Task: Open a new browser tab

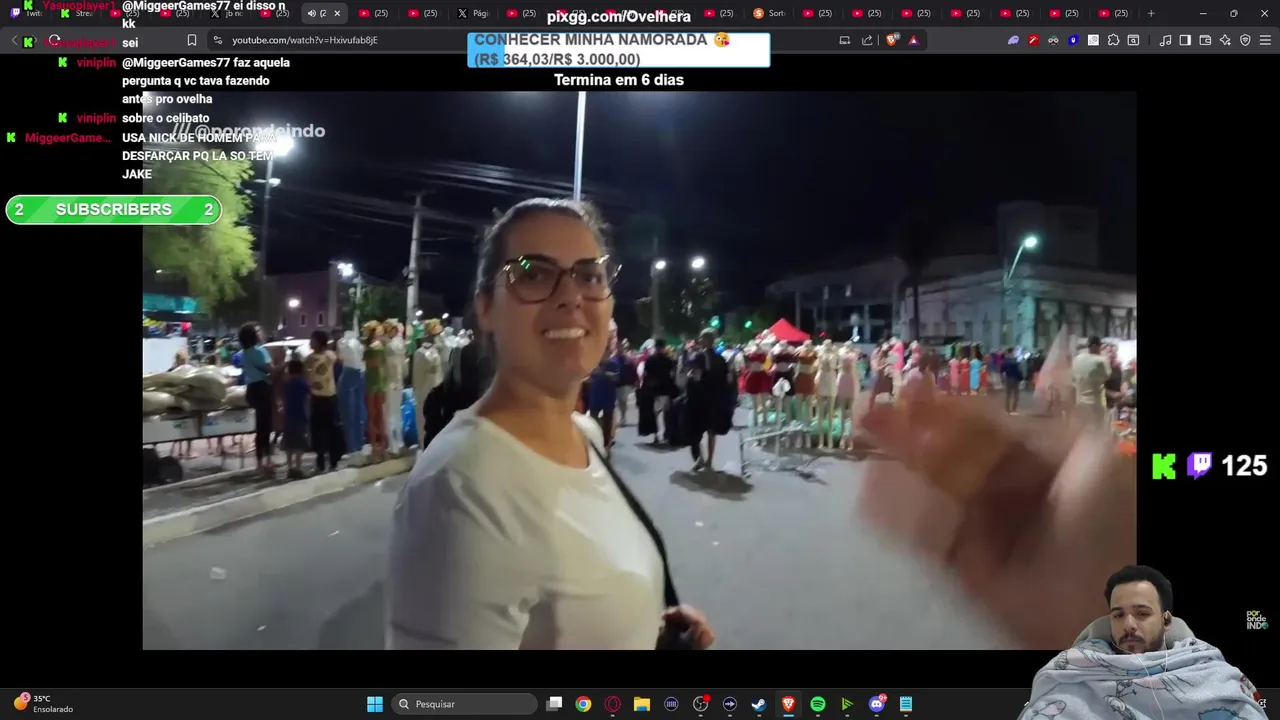Action: click(x=1151, y=13)
